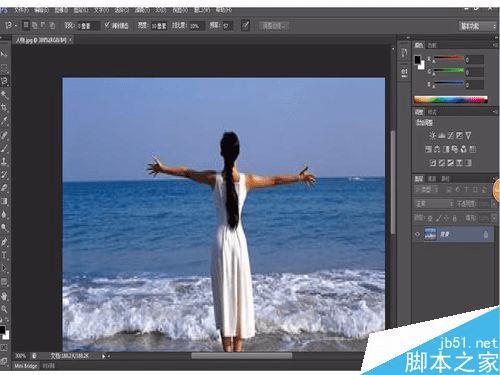The width and height of the screenshot is (500, 375).
Task: Open the Mini Bridge tab
Action: coord(26,366)
